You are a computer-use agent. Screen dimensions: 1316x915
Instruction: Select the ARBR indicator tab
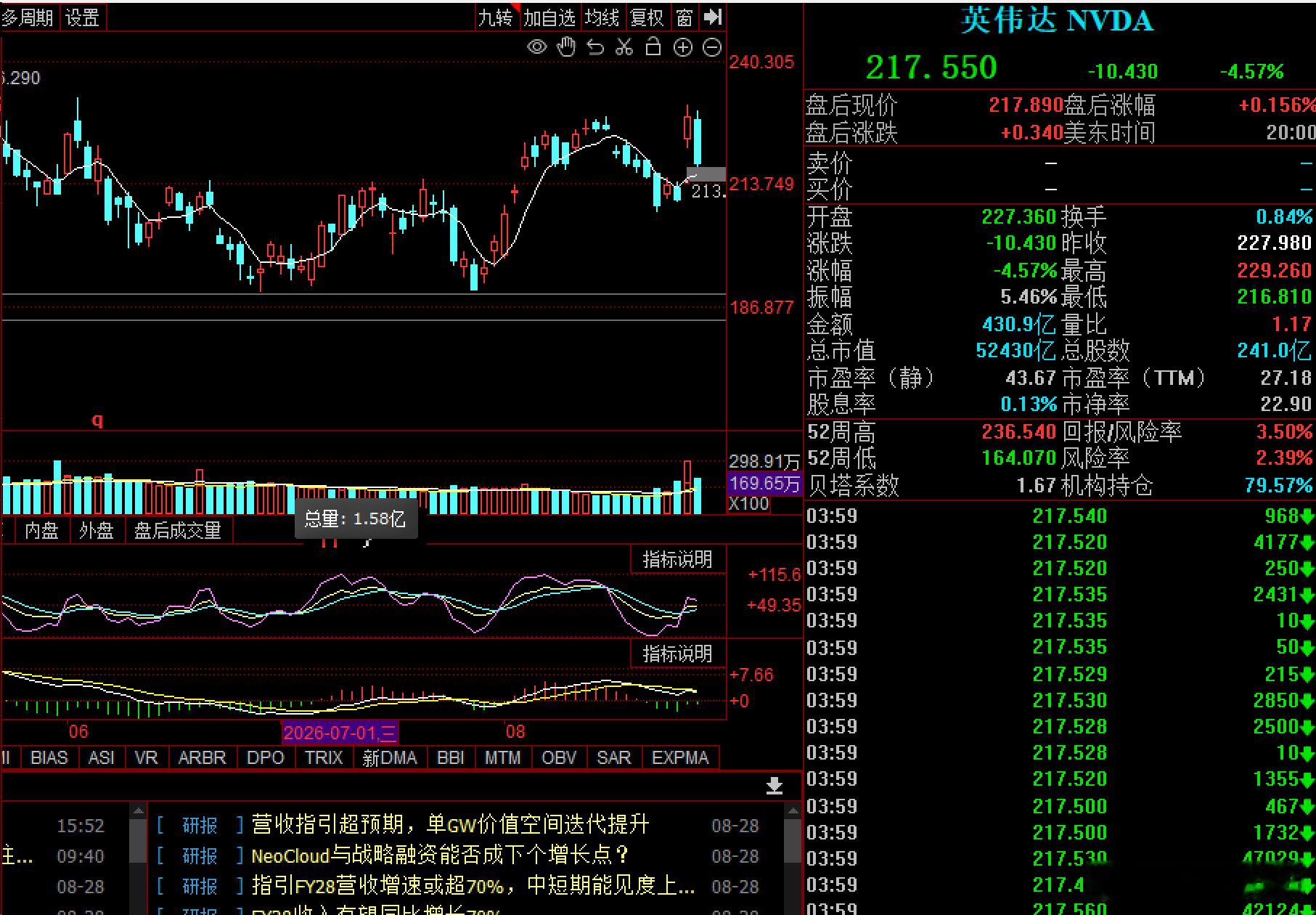point(203,757)
